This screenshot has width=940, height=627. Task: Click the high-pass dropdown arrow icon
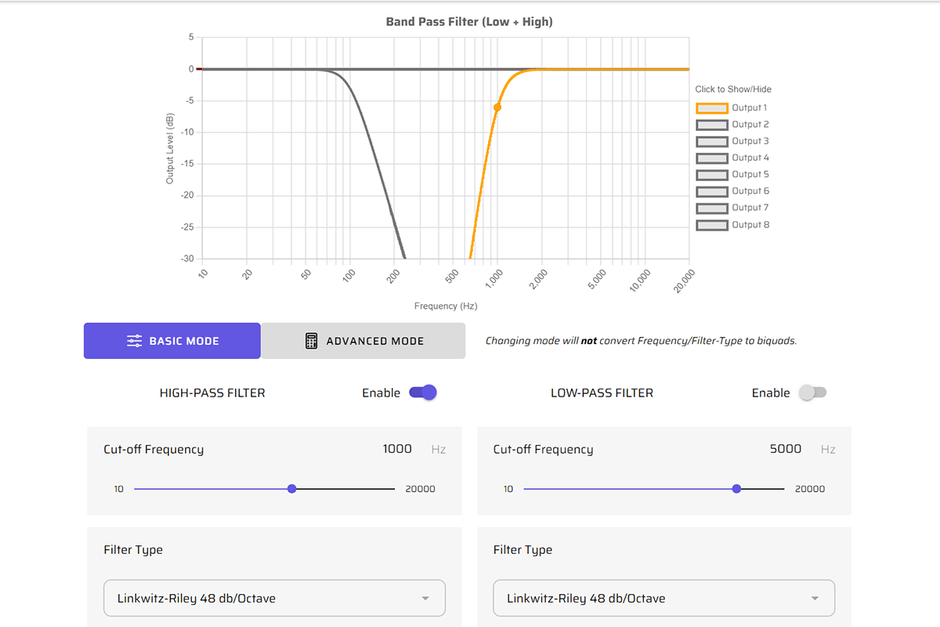(425, 598)
